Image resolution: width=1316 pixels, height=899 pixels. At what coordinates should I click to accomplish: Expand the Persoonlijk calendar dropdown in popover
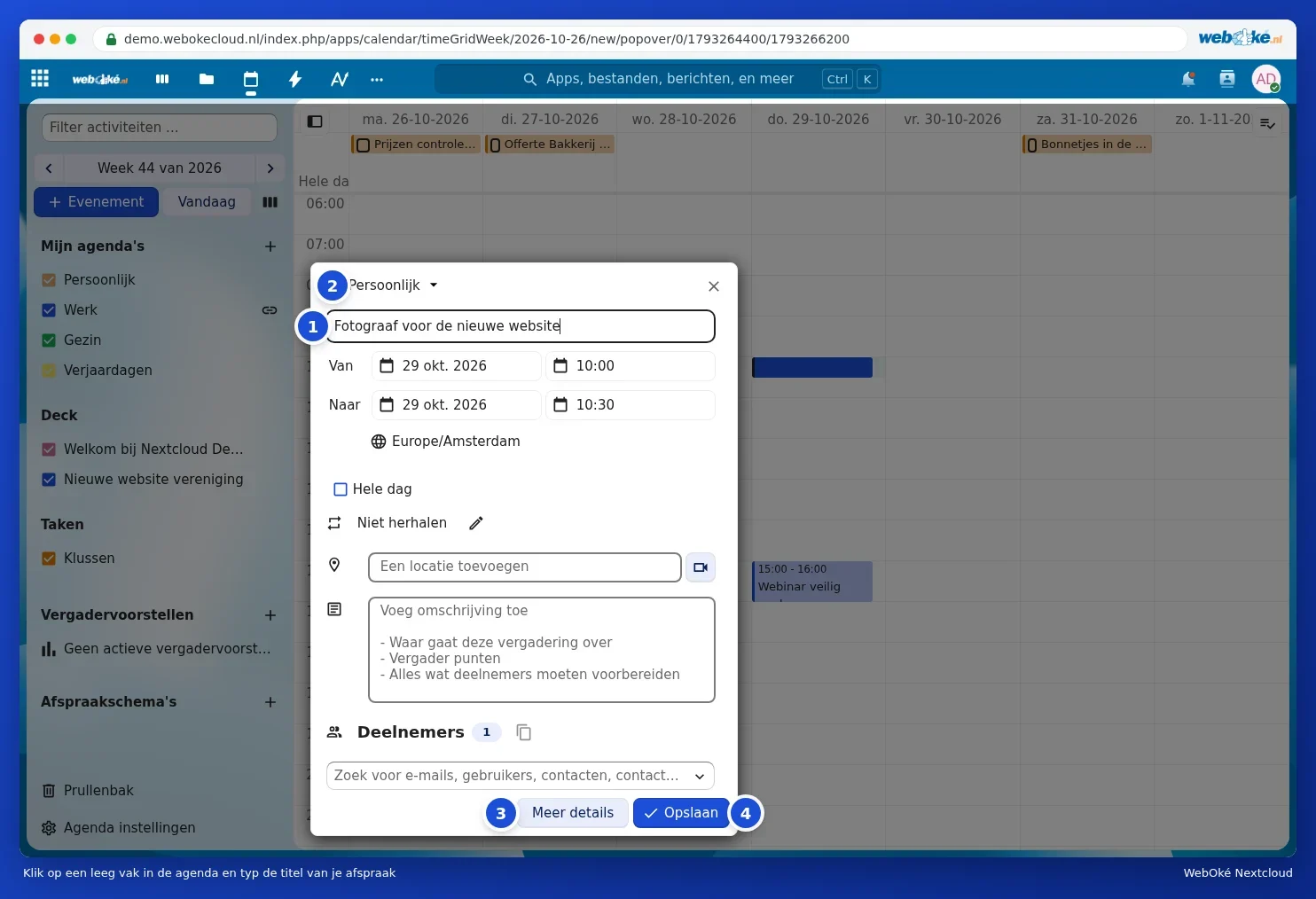pos(394,285)
